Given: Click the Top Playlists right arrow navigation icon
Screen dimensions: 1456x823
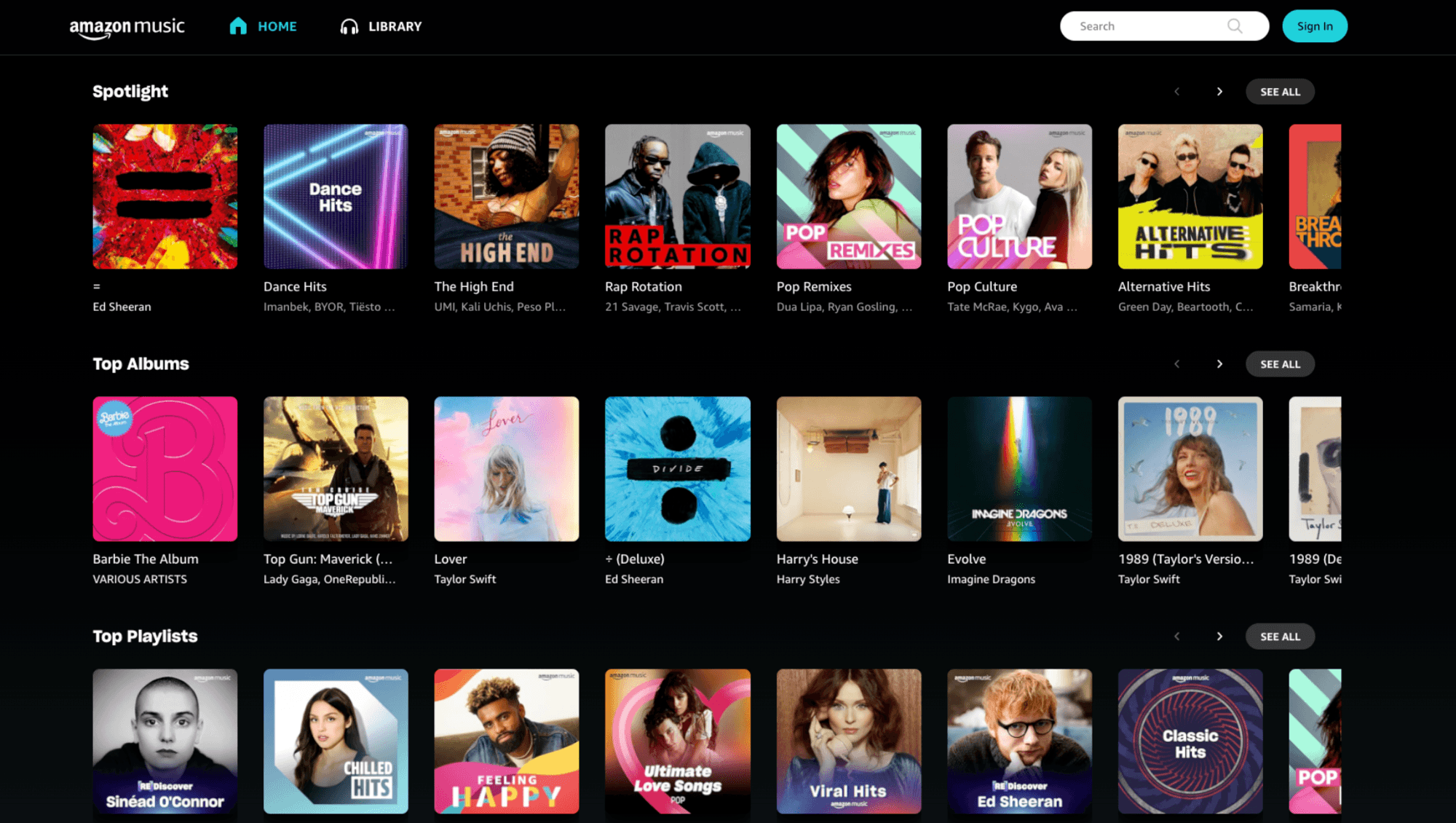Looking at the screenshot, I should (1219, 636).
